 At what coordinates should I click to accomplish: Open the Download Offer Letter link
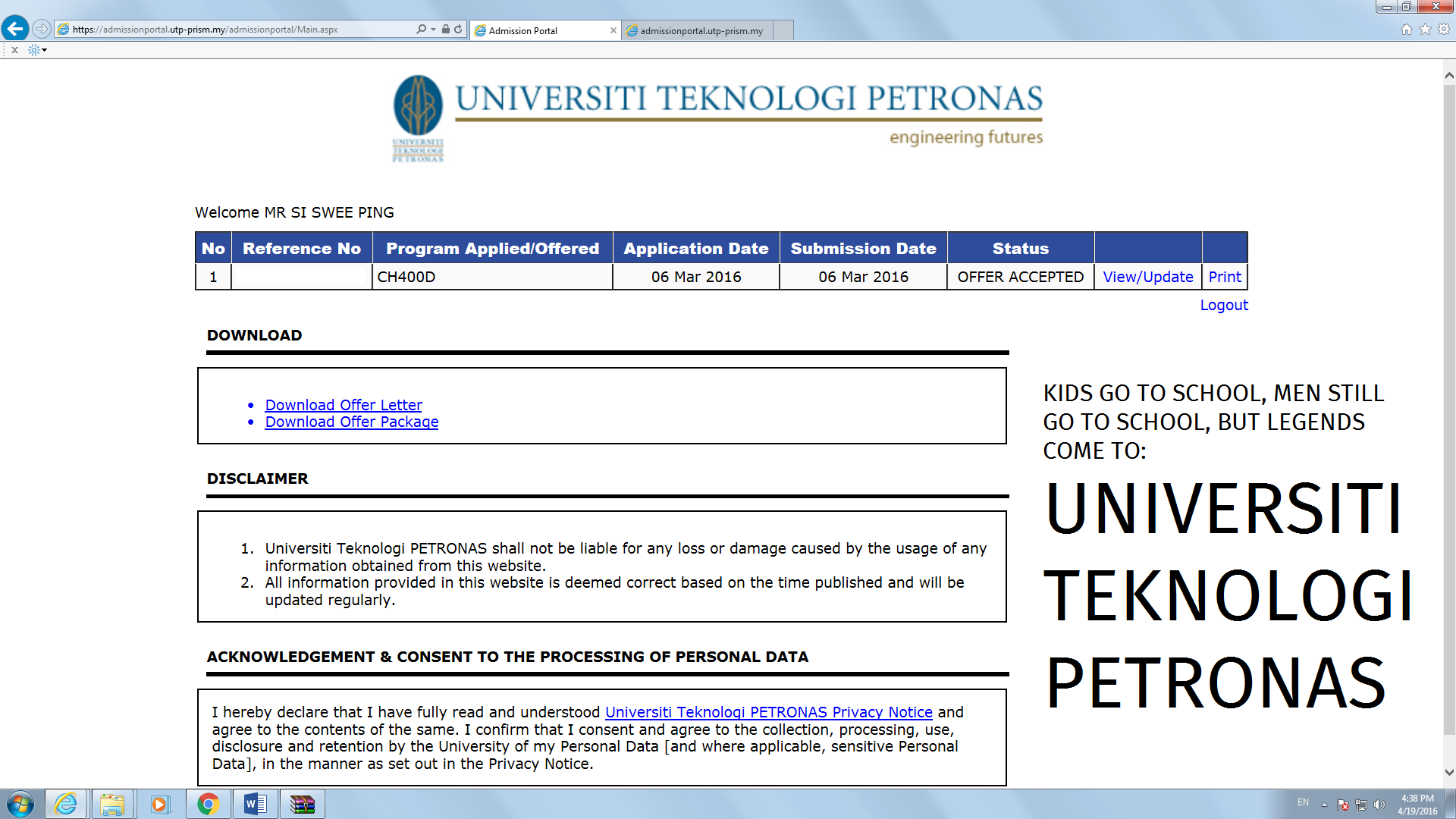[x=344, y=405]
